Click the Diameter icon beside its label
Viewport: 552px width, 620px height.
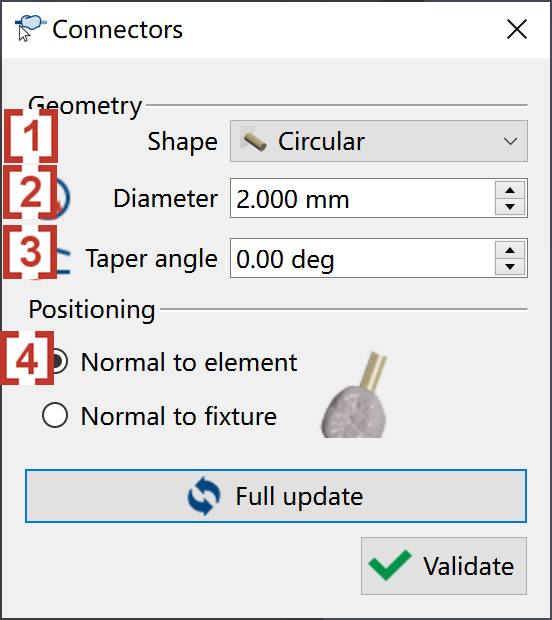point(59,198)
